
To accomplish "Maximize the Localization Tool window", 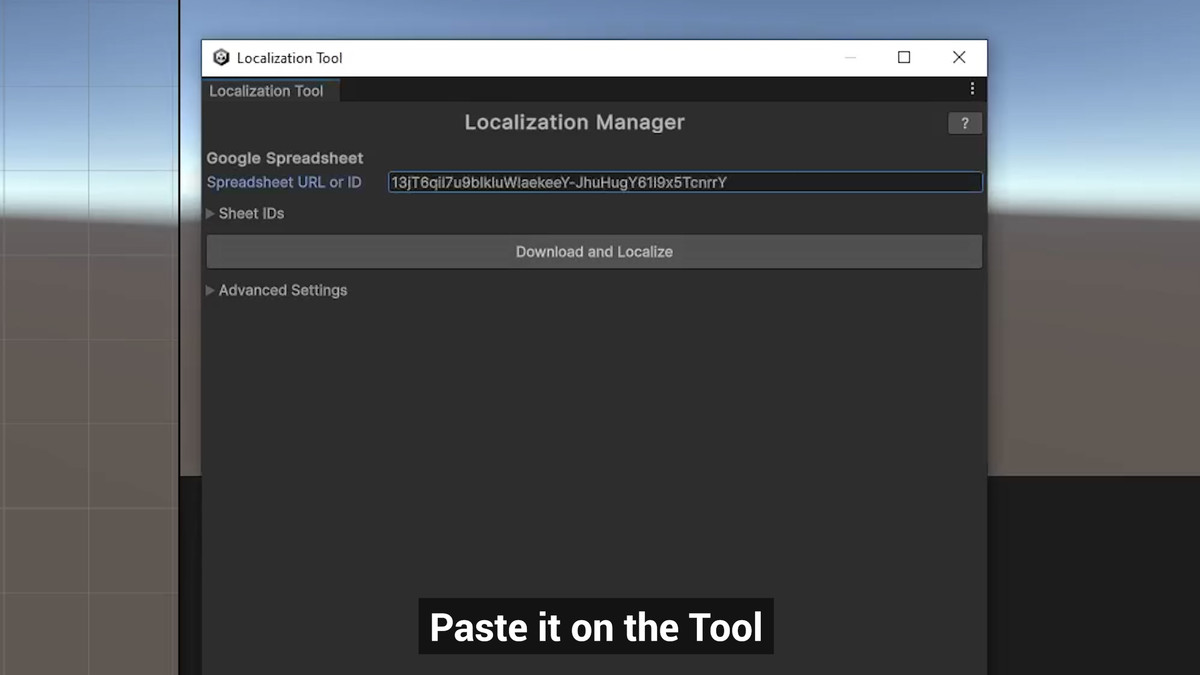I will pyautogui.click(x=904, y=58).
